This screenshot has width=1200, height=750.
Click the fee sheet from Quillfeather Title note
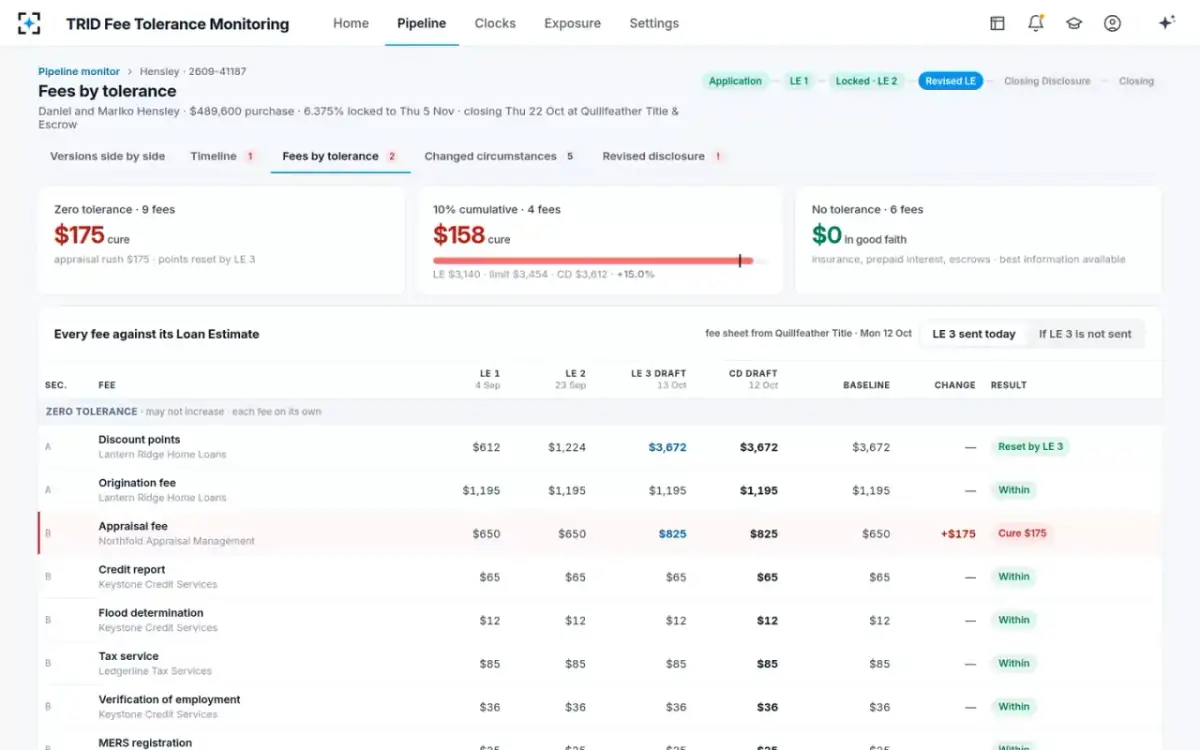[x=809, y=333]
